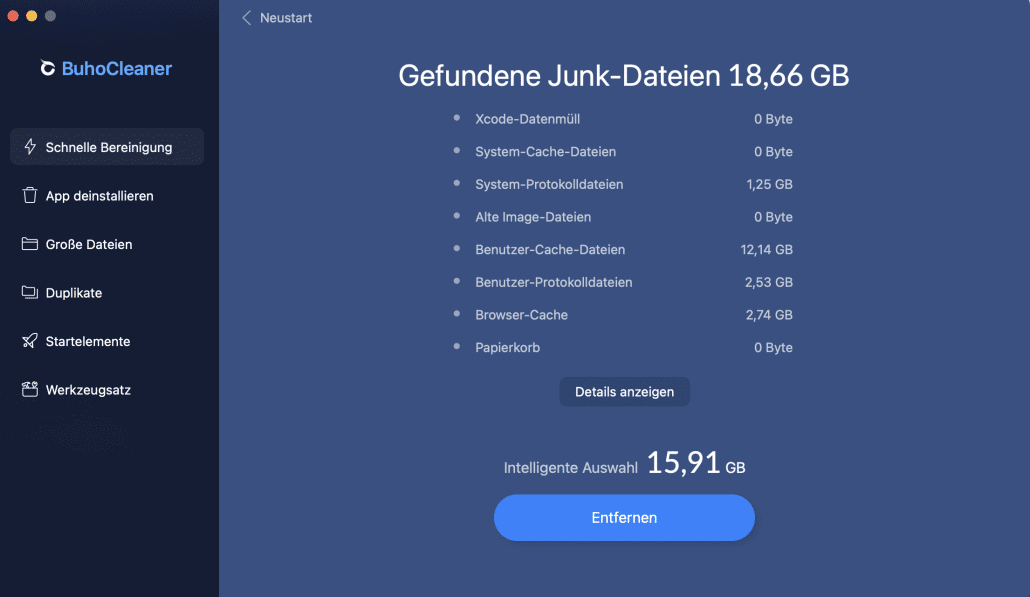1030x597 pixels.
Task: Select the System-Protokolldateien row
Action: [549, 184]
